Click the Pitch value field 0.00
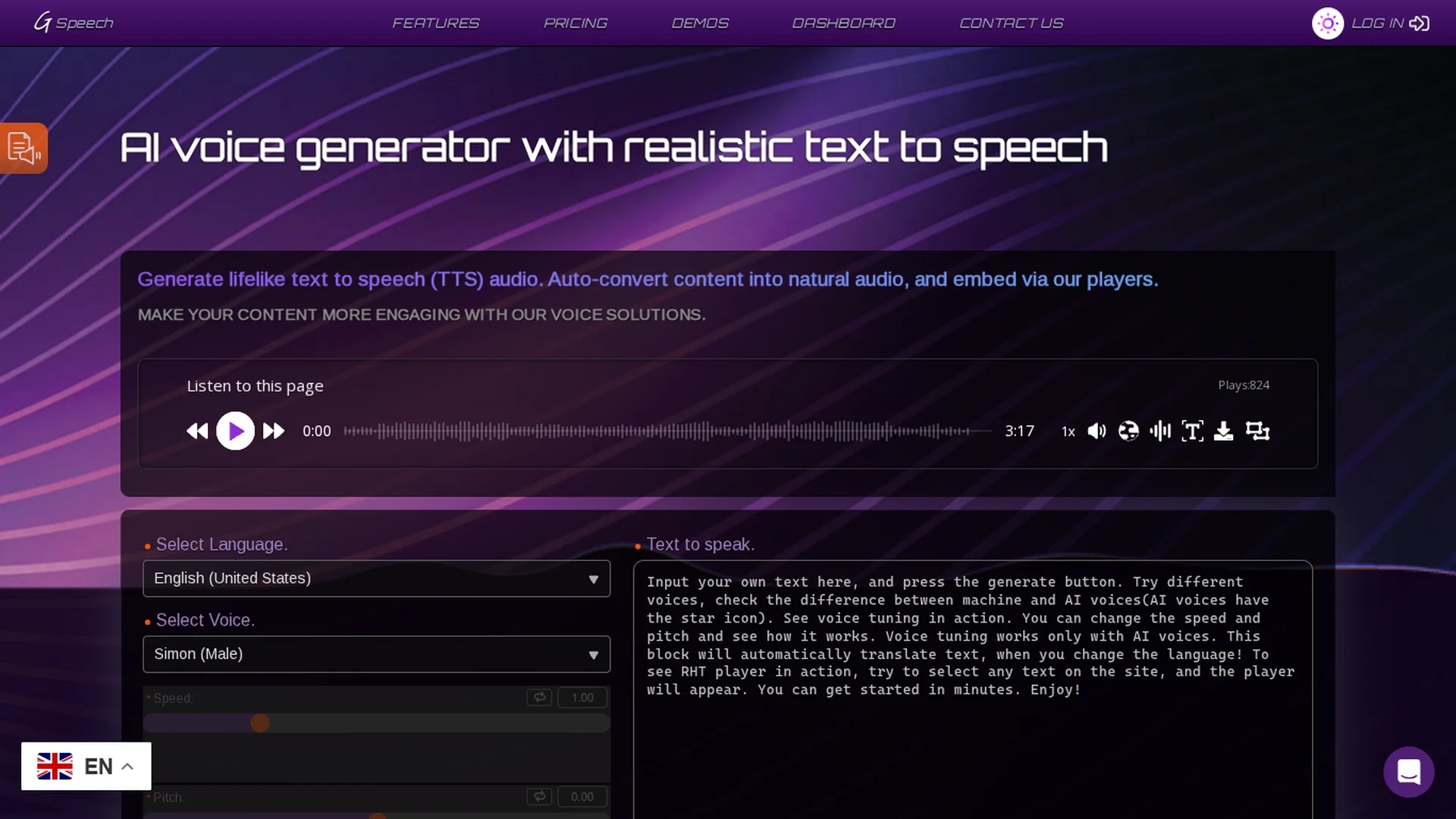This screenshot has height=819, width=1456. point(582,796)
